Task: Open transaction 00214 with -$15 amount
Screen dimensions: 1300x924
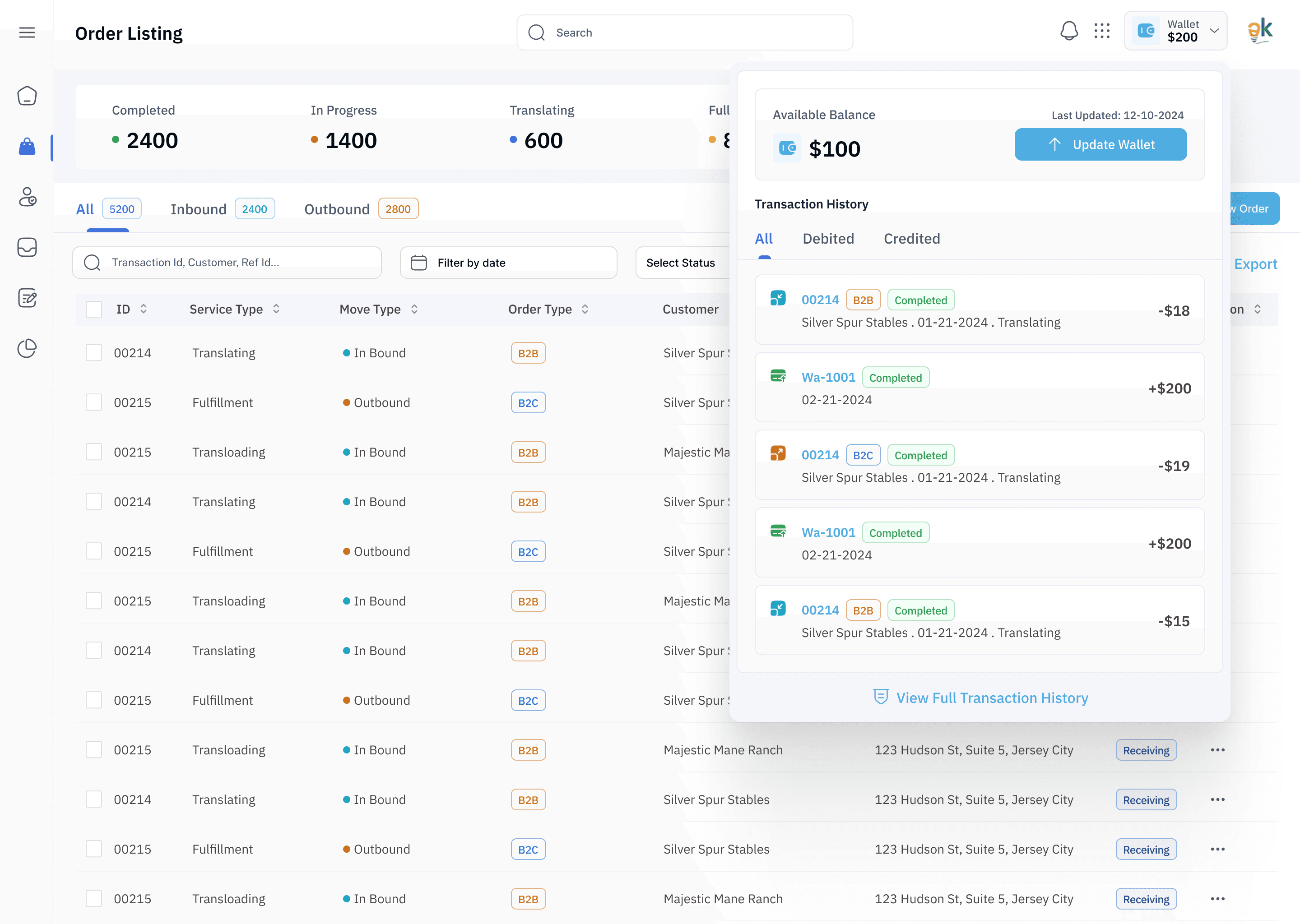Action: (980, 619)
